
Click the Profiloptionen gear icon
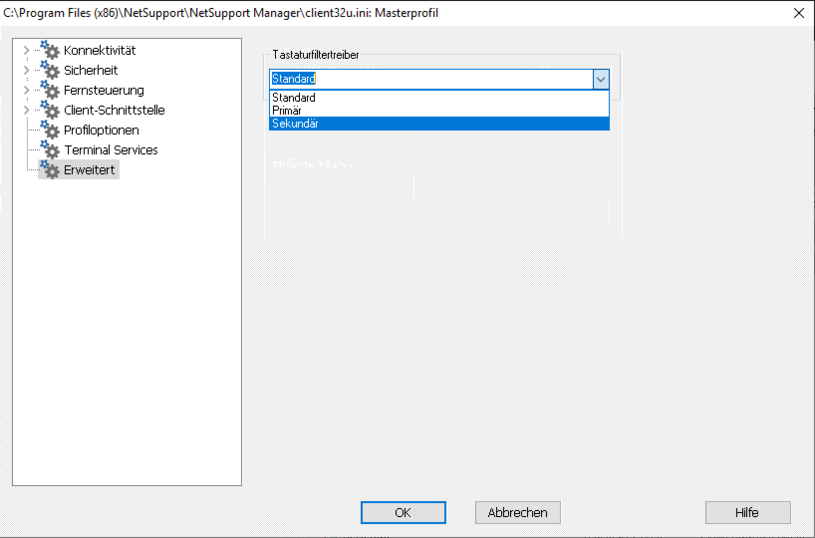[50, 130]
